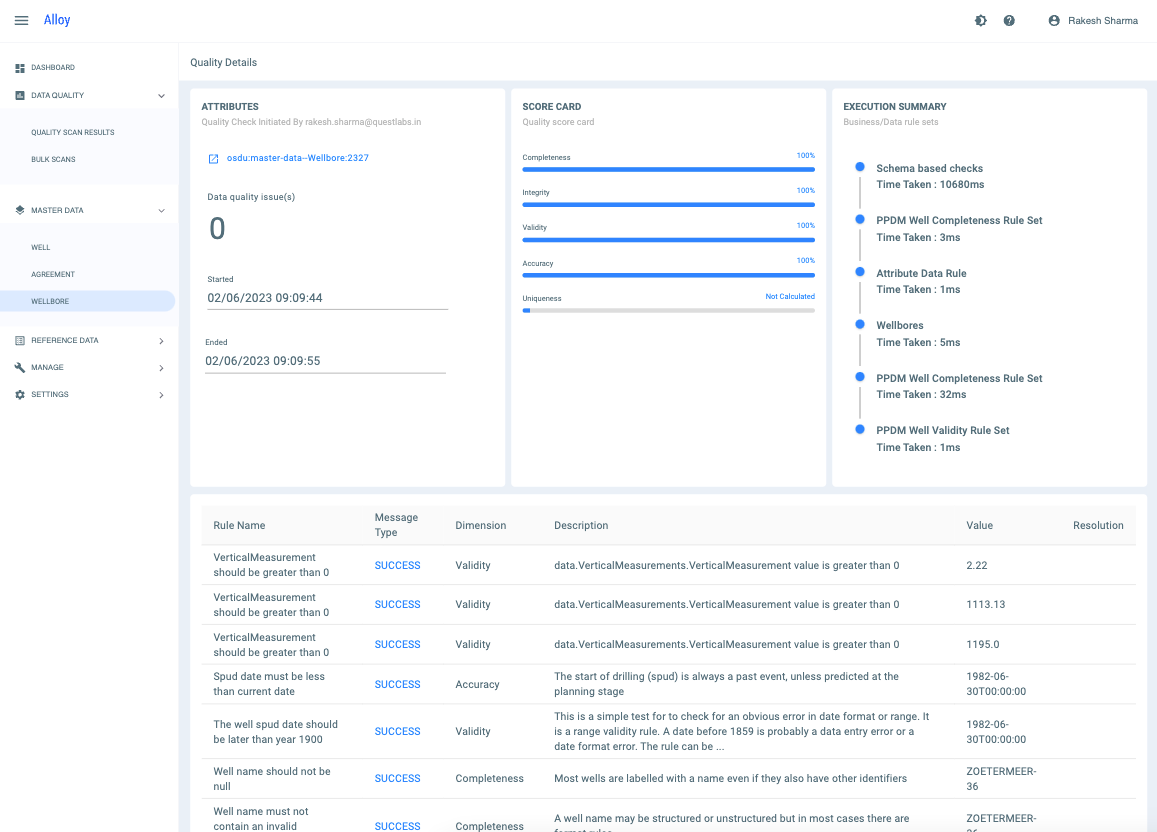Click the Data Quality chart icon
Viewport: 1157px width, 832px height.
[20, 95]
